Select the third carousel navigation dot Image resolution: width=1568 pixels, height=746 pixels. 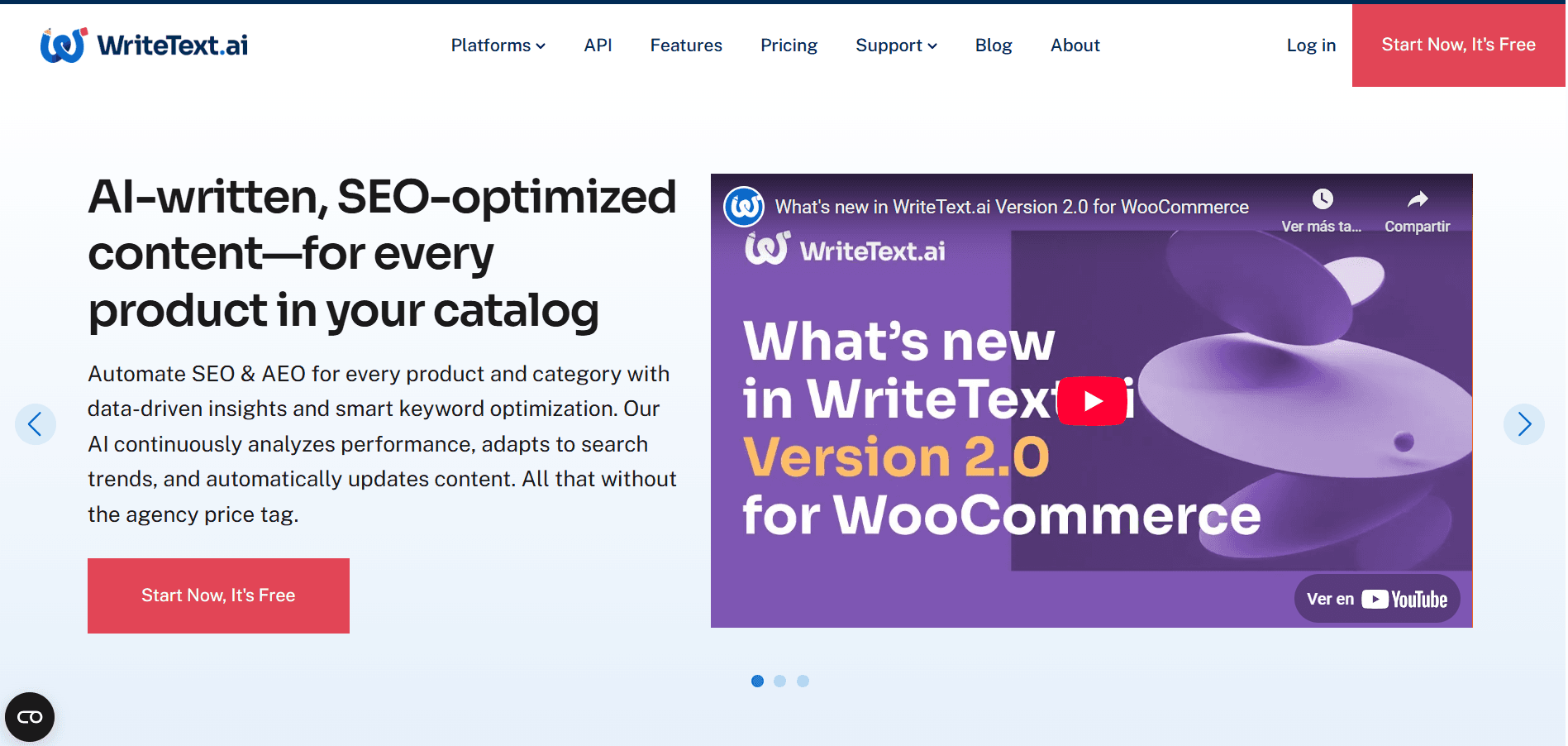pos(803,681)
